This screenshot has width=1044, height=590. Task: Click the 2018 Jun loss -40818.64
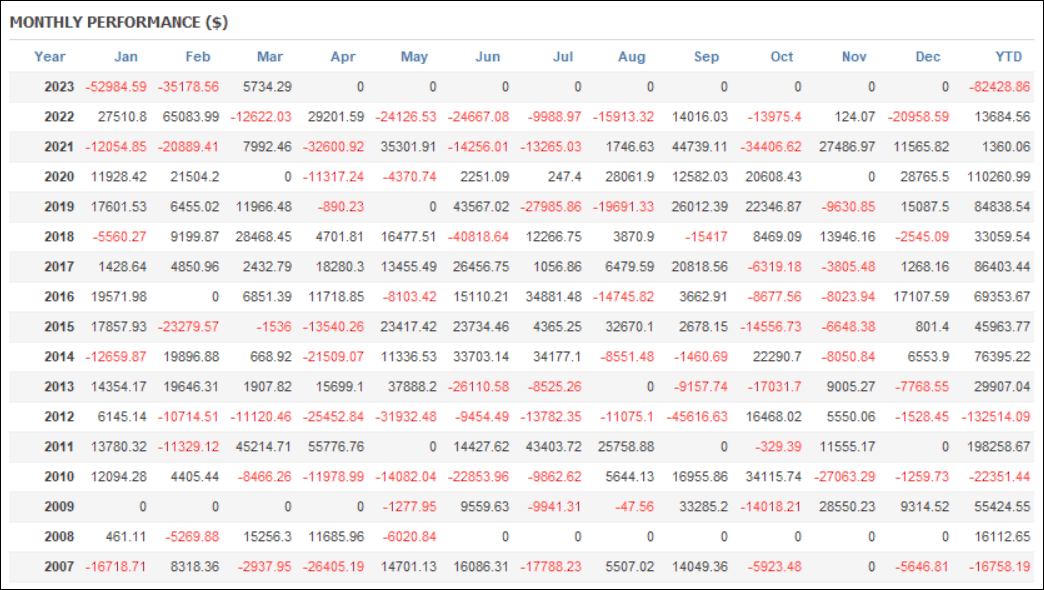(x=478, y=237)
